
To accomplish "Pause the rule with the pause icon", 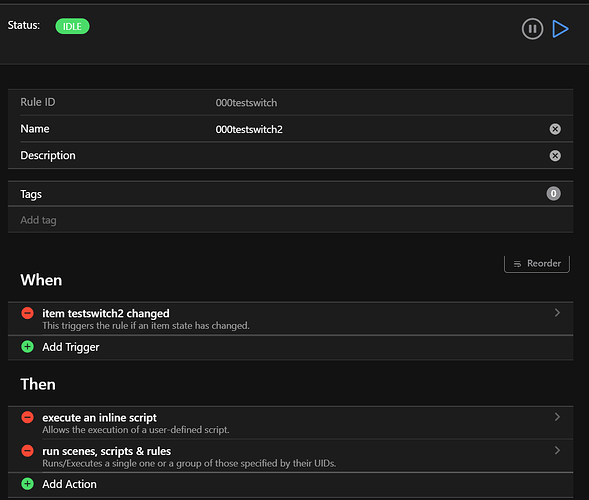I will click(532, 29).
